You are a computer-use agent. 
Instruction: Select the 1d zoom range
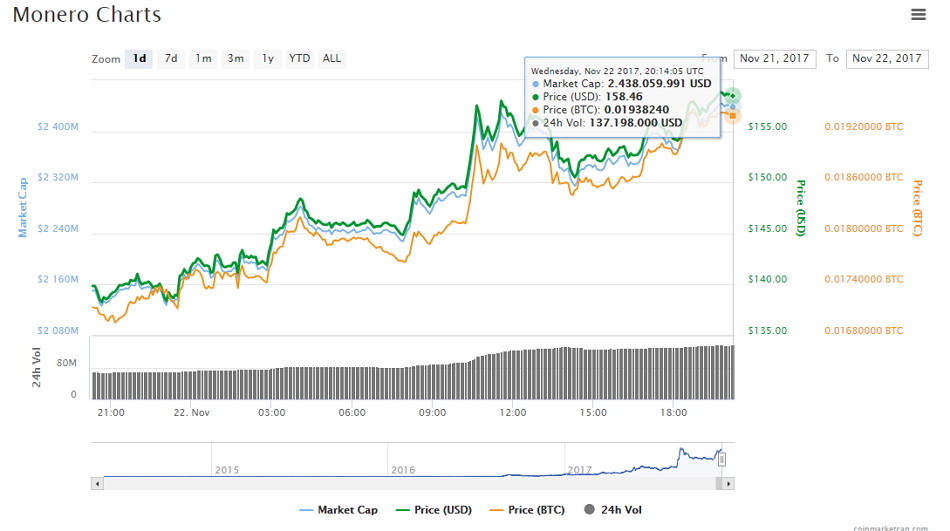point(139,59)
